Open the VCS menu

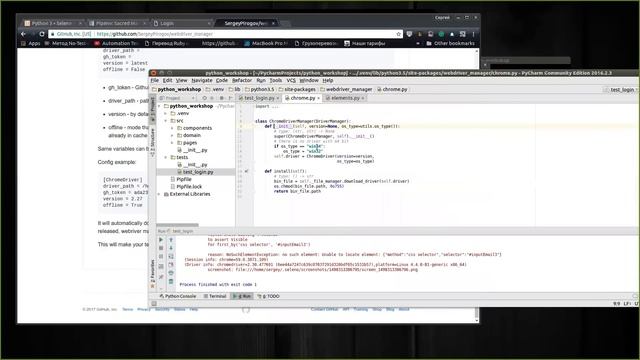[x=291, y=80]
